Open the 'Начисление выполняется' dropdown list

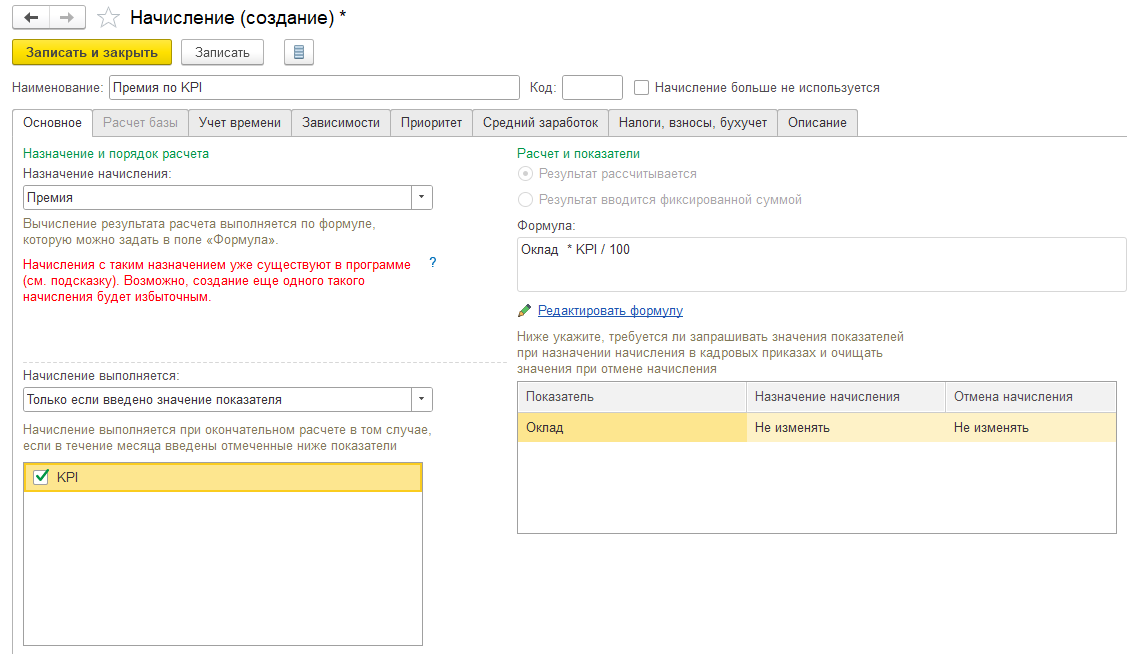[x=423, y=400]
